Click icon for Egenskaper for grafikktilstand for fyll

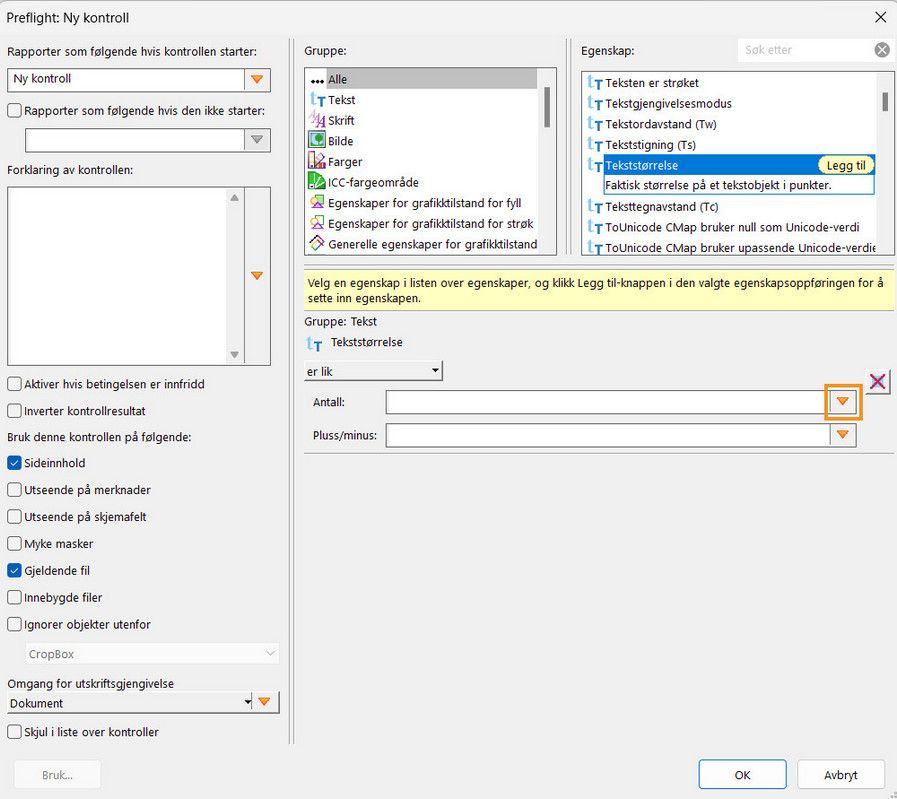click(317, 202)
